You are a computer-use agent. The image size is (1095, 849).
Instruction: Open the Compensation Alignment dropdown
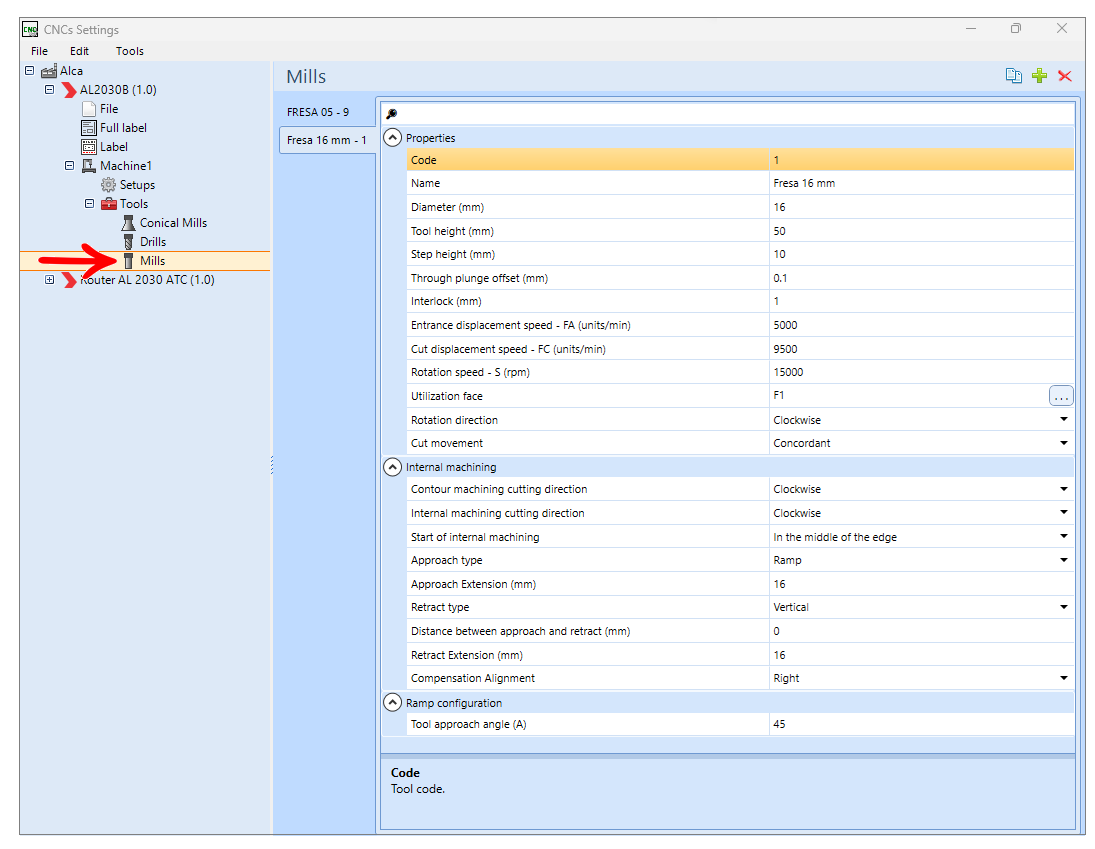click(1064, 678)
